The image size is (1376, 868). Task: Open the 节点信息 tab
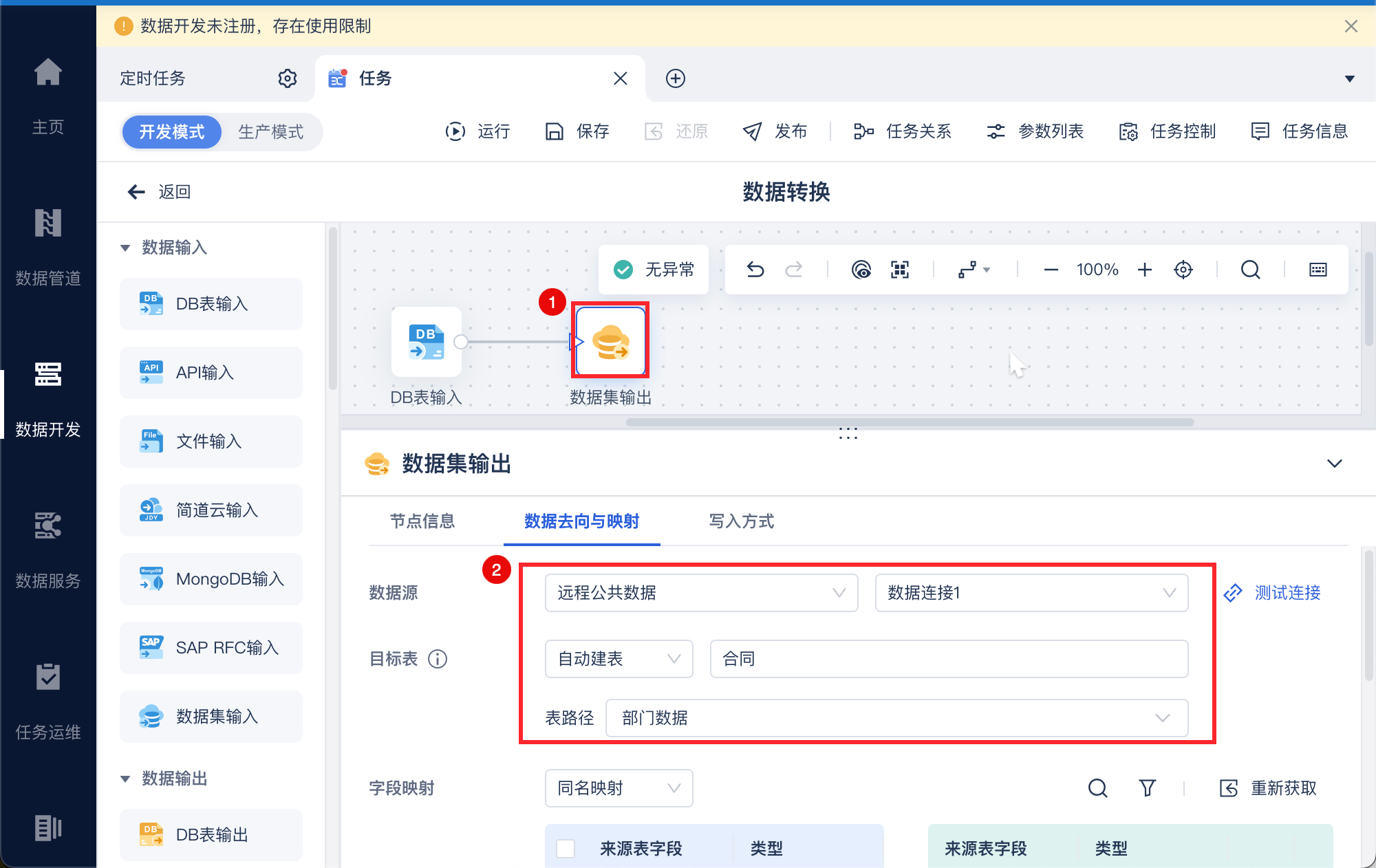pyautogui.click(x=422, y=521)
